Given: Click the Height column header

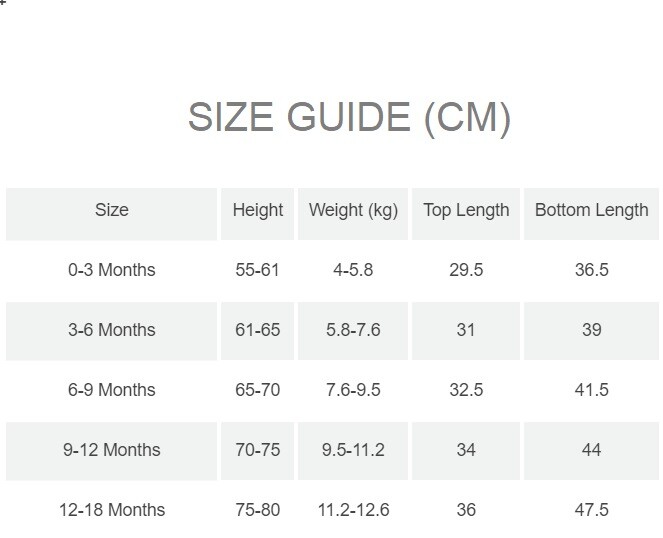Looking at the screenshot, I should [258, 210].
